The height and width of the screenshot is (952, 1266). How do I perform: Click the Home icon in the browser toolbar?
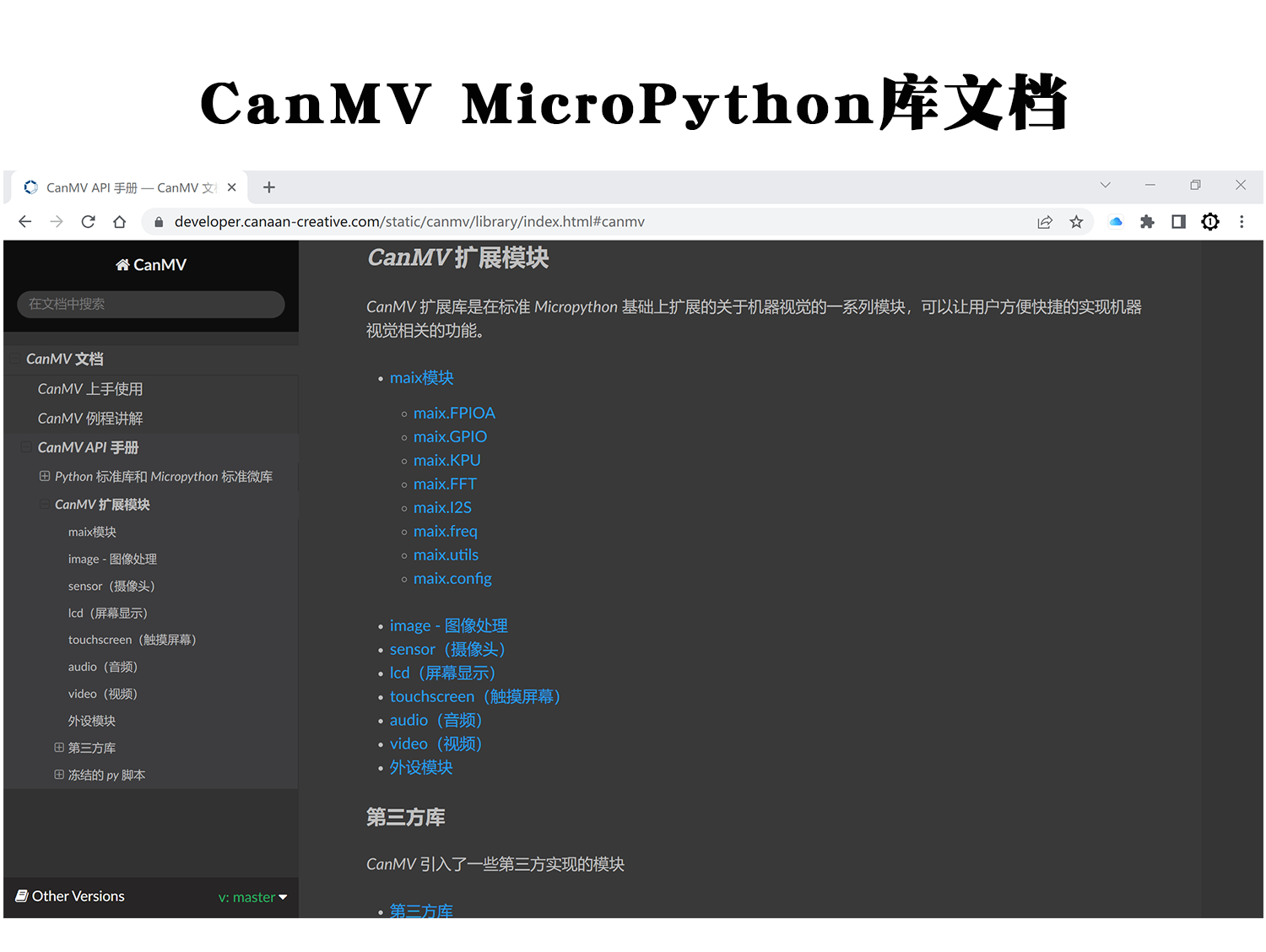pos(119,221)
